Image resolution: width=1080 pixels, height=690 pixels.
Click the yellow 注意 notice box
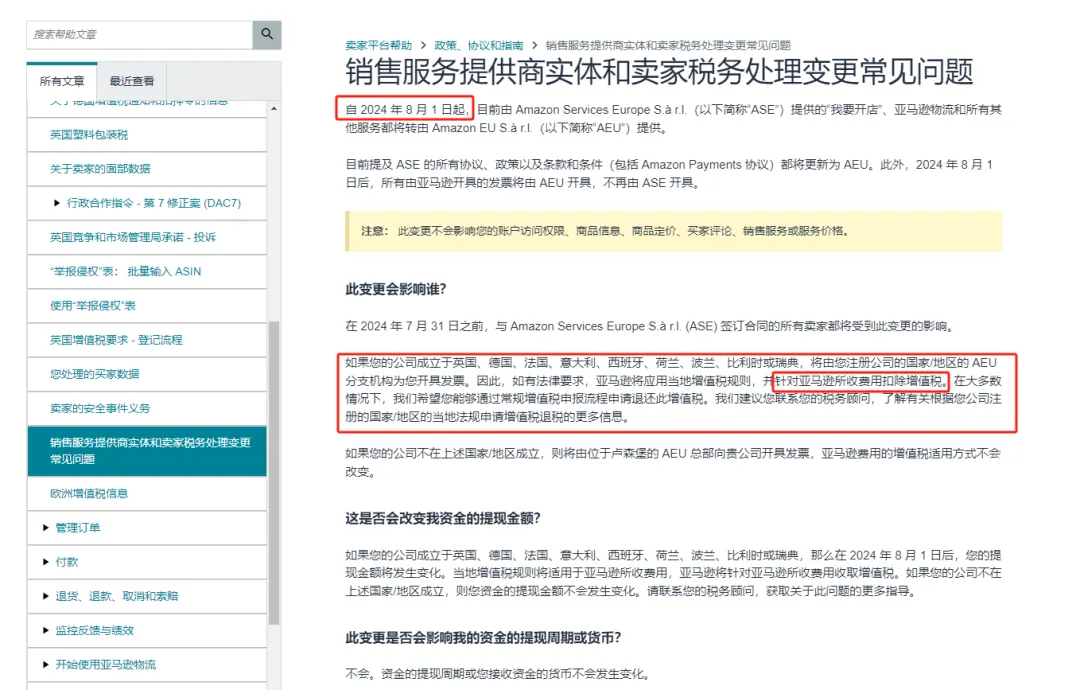[x=673, y=231]
